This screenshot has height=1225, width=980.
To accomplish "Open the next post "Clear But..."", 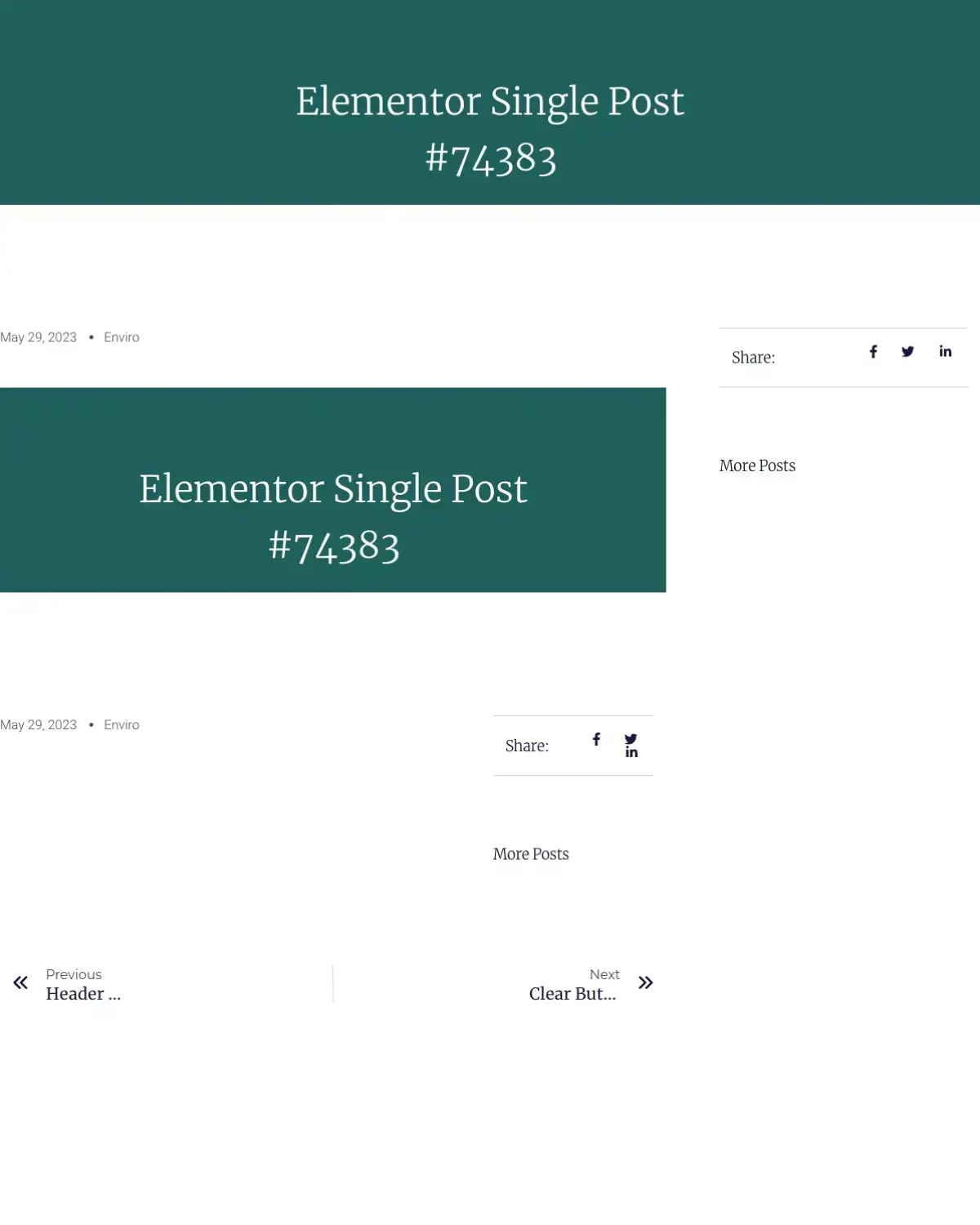I will 572,994.
